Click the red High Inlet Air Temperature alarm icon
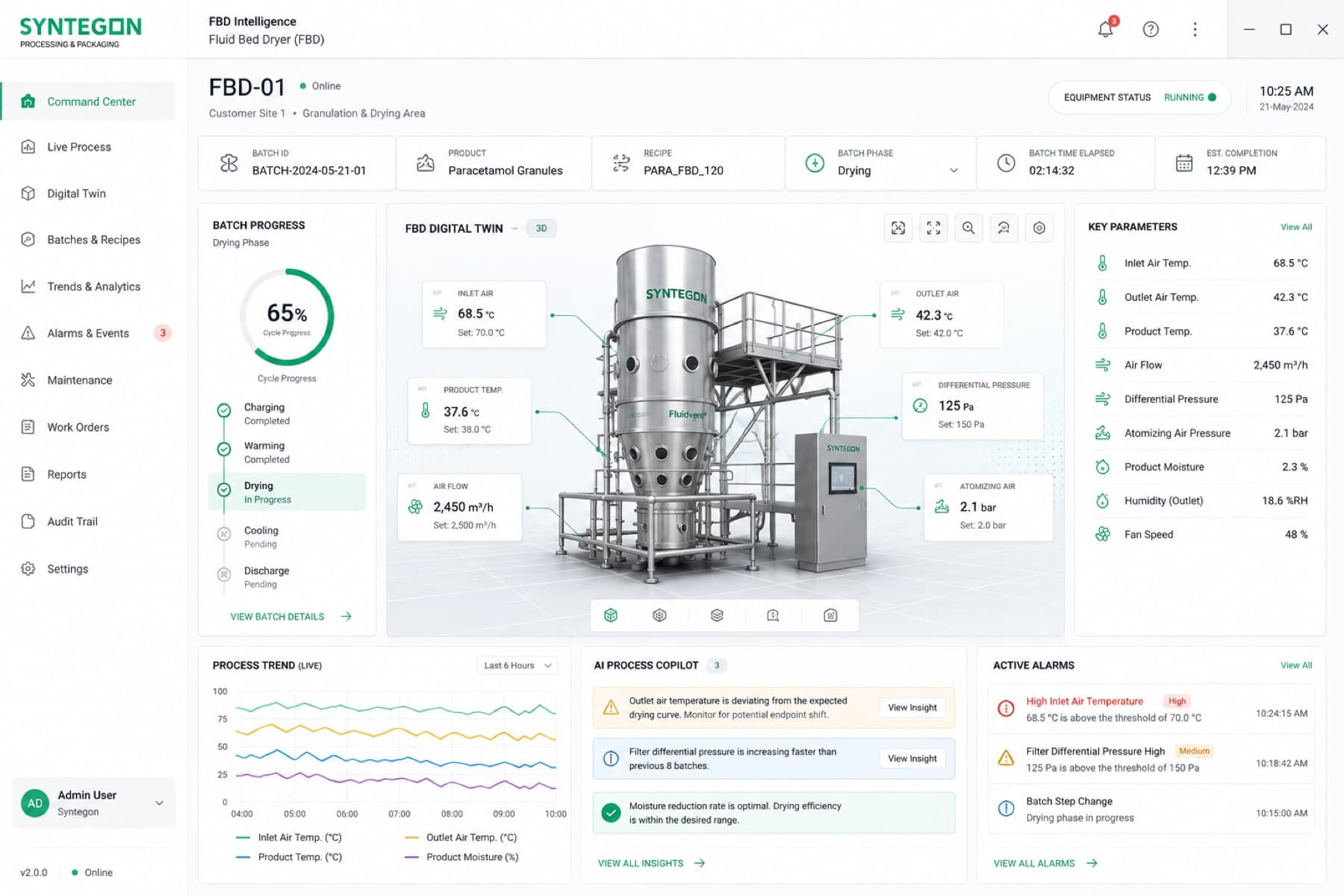This screenshot has height=896, width=1344. [1006, 709]
